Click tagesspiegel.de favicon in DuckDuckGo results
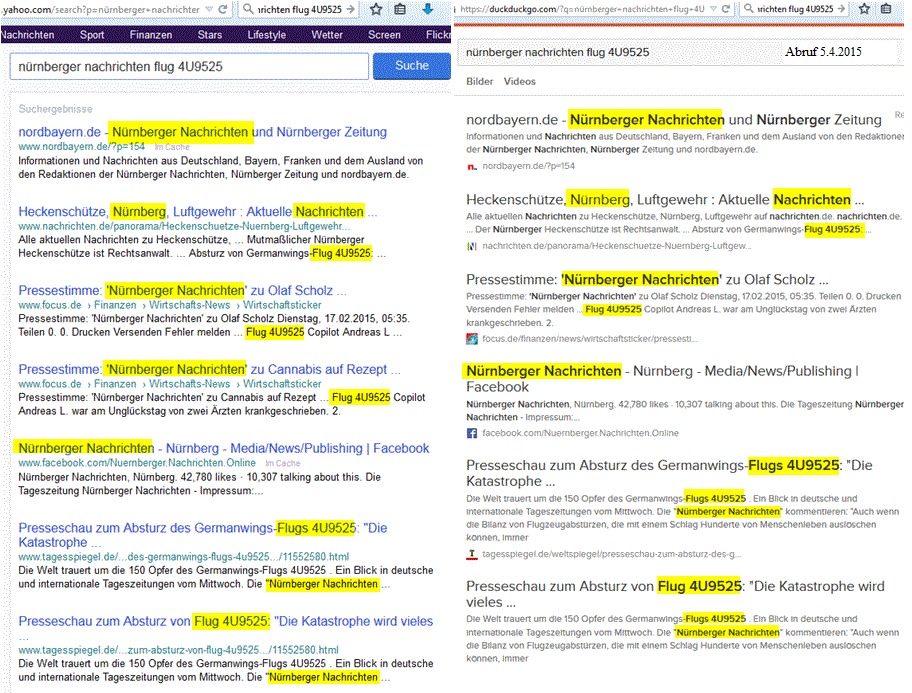 pos(472,555)
